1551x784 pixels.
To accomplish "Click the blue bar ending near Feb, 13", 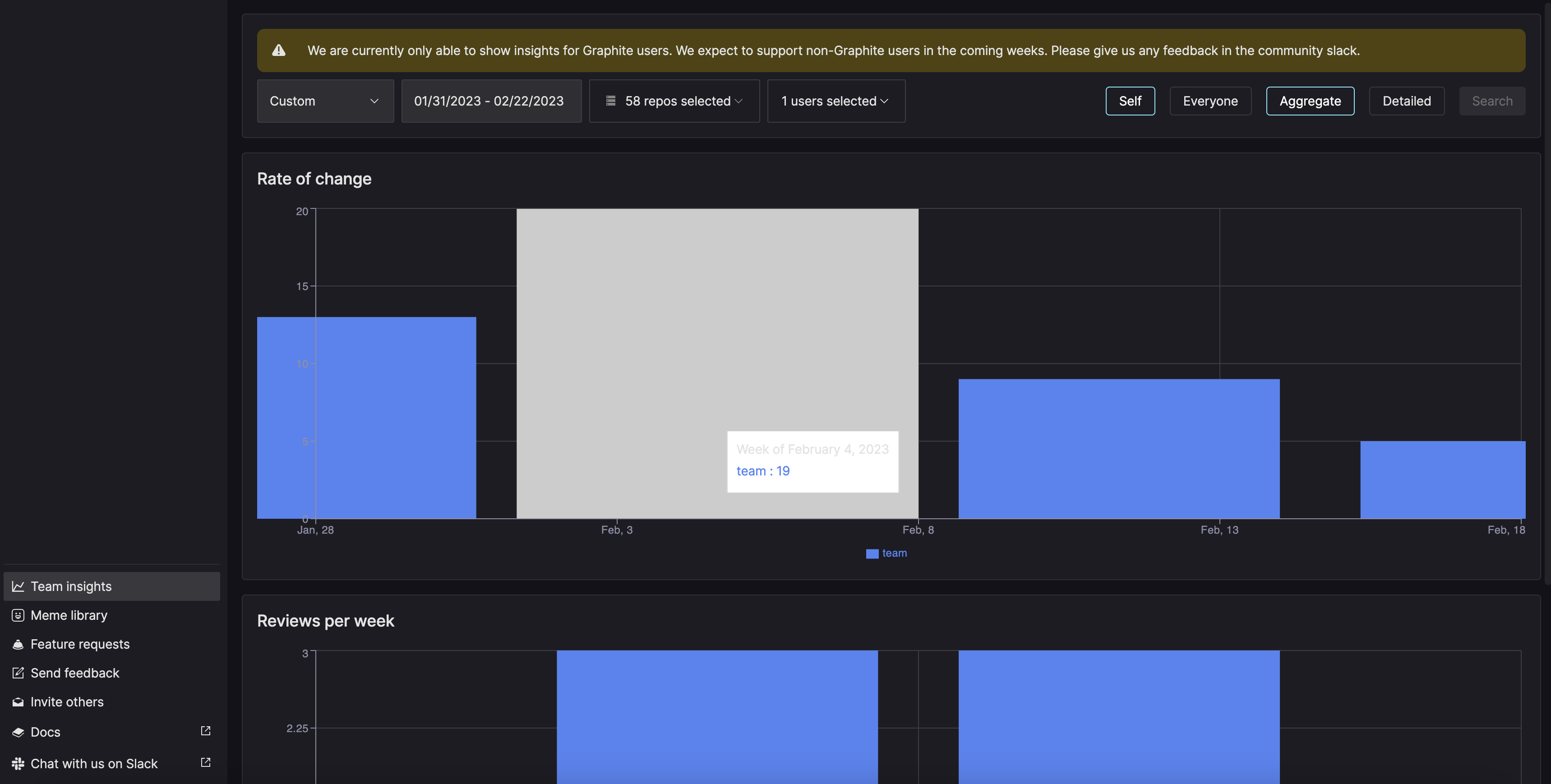I will (x=1119, y=448).
